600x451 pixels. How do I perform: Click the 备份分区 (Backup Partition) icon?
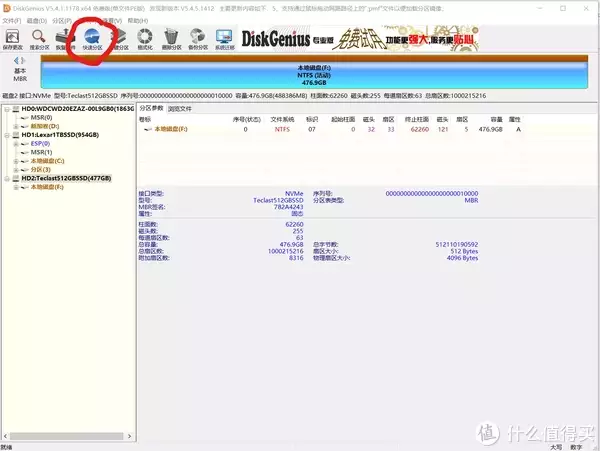click(x=198, y=37)
